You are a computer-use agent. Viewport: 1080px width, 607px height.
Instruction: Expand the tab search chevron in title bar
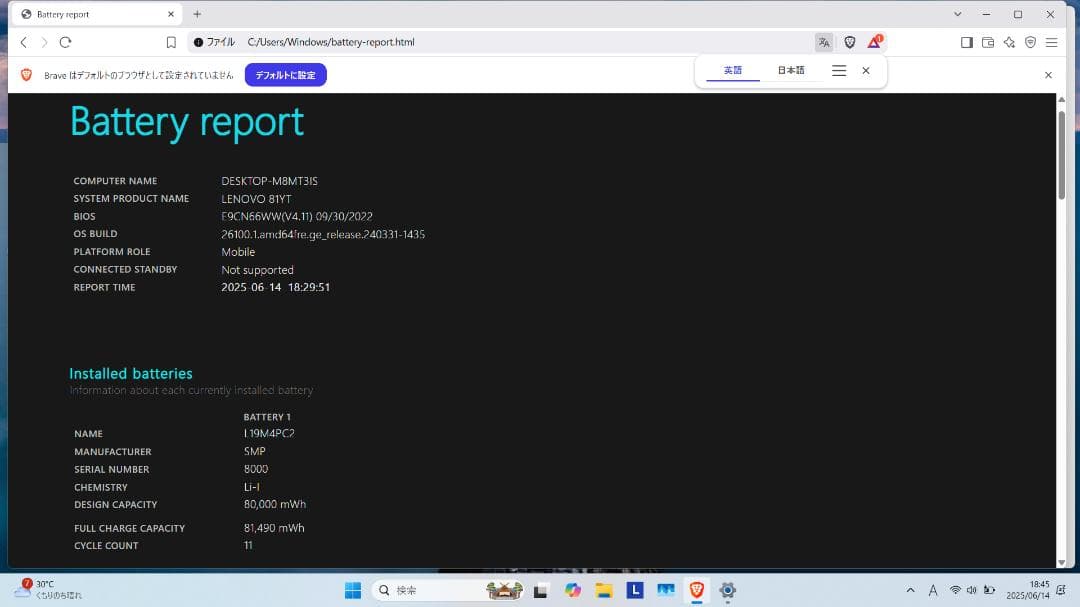(958, 14)
